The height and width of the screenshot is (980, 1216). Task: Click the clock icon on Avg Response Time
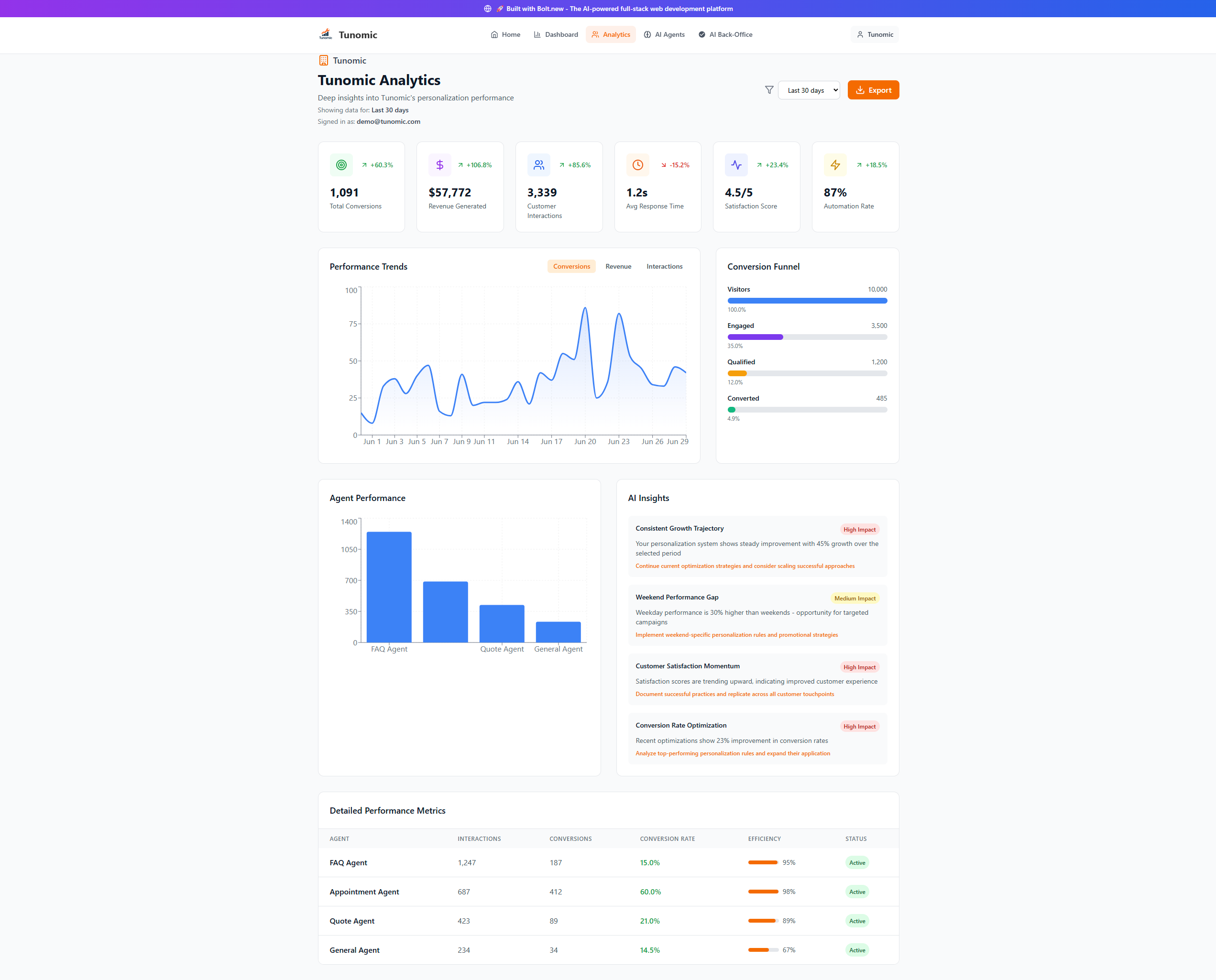pyautogui.click(x=637, y=165)
